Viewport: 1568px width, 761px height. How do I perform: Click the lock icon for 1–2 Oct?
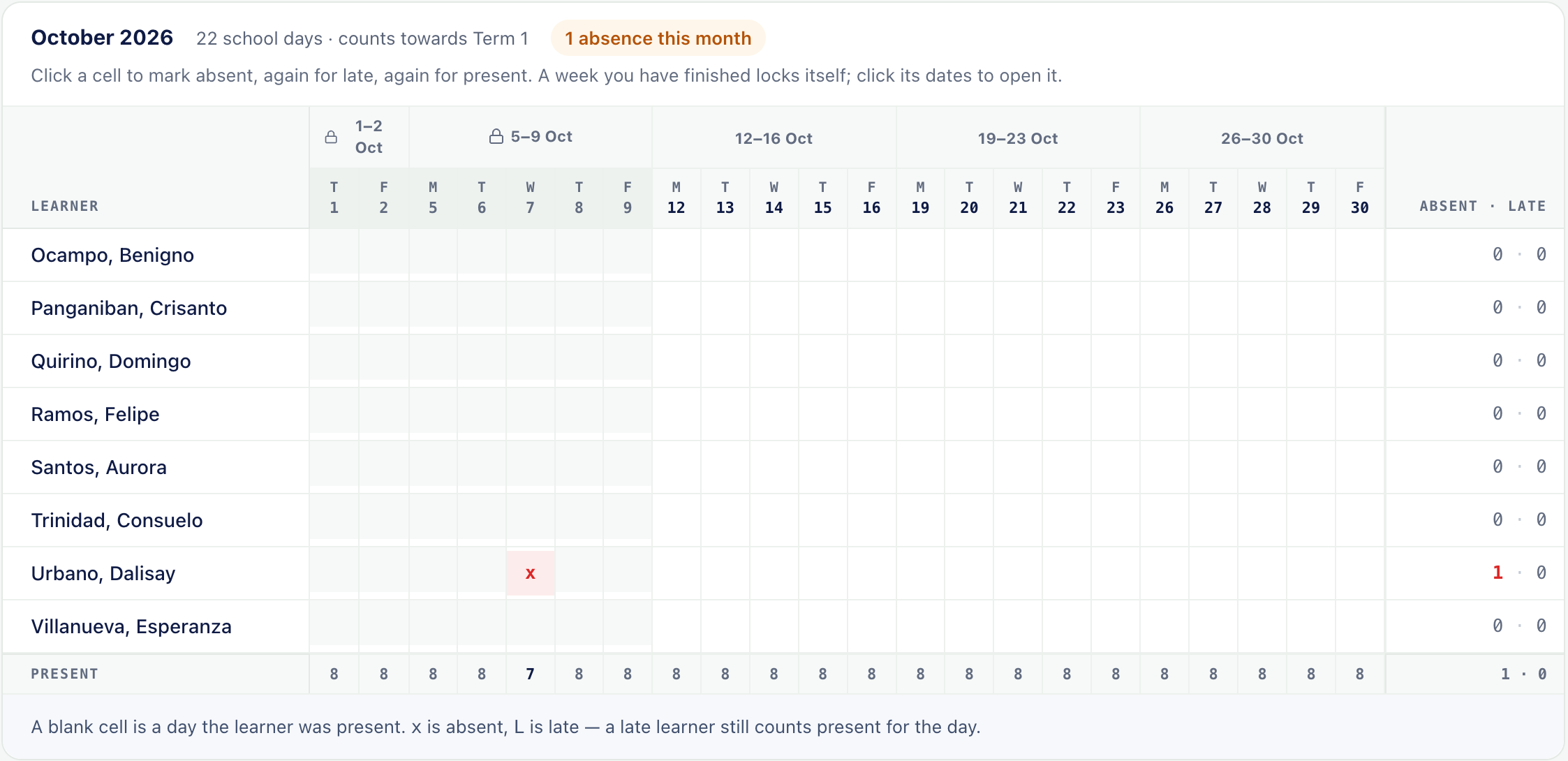331,137
